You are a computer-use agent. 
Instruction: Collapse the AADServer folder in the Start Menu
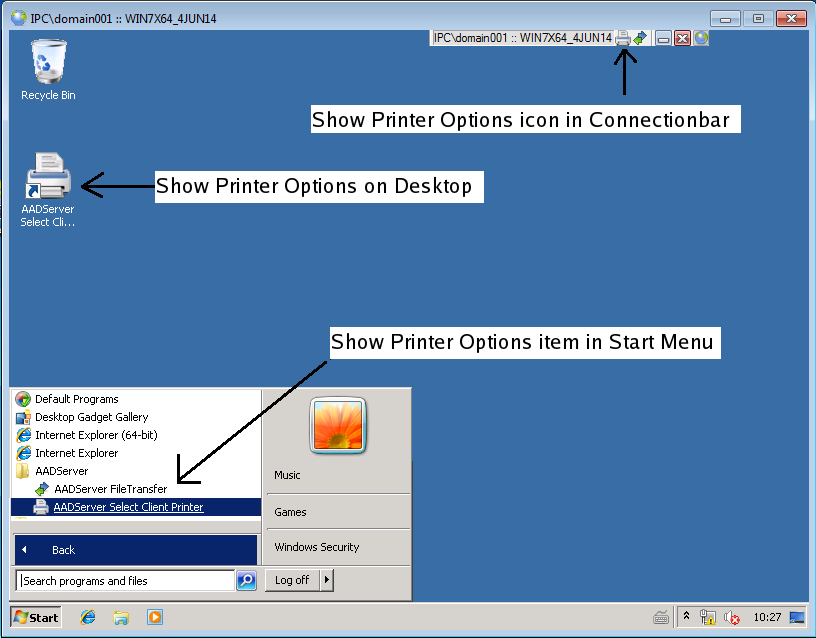coord(61,471)
